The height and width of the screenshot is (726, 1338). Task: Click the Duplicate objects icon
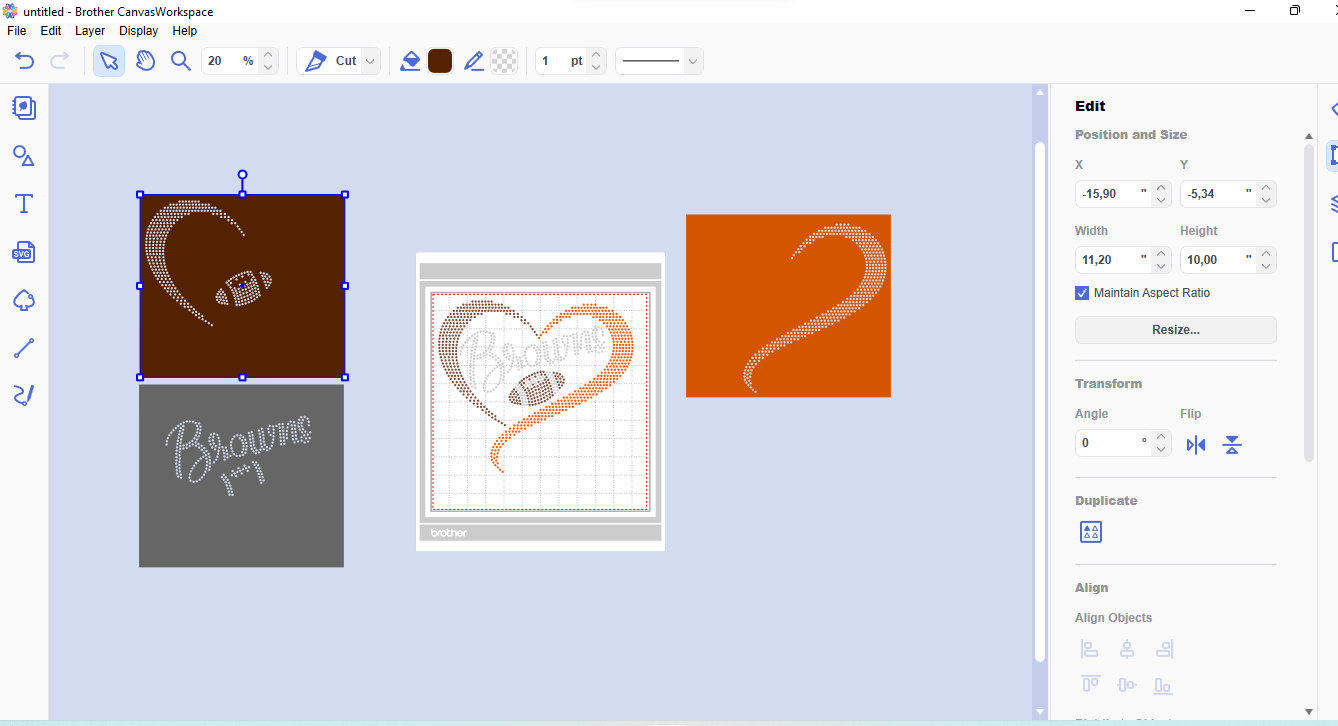pos(1091,532)
